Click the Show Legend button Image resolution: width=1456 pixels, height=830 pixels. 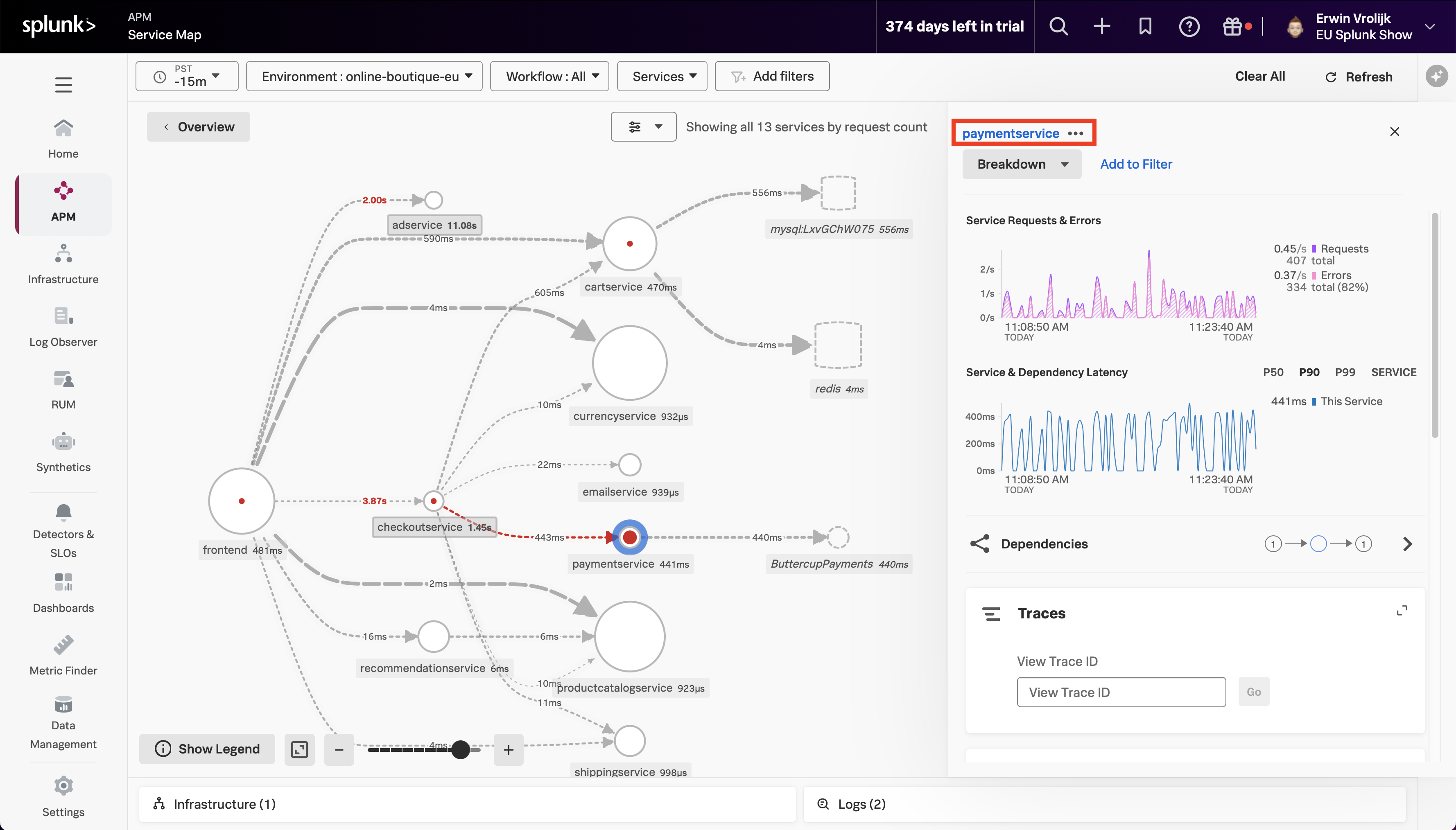(207, 749)
